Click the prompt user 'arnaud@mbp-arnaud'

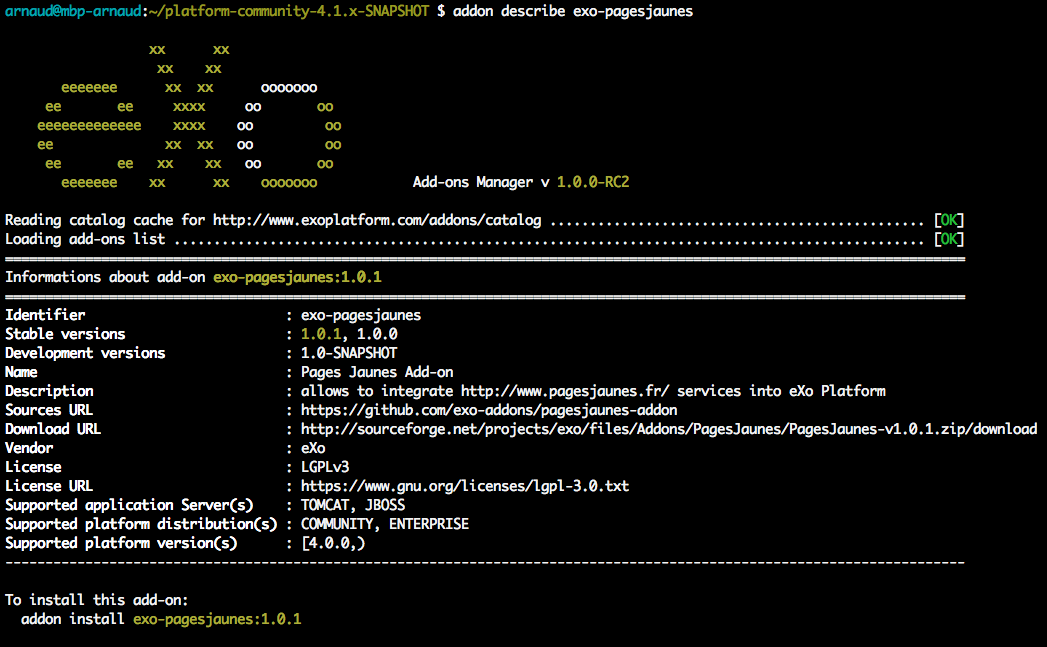(73, 11)
